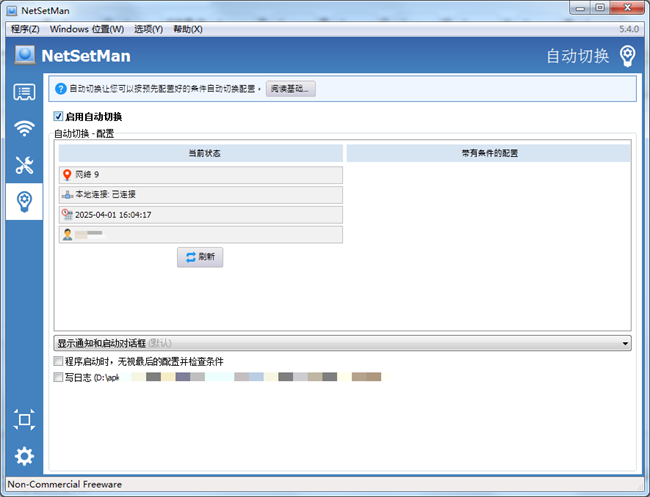Click the red location pin icon

67,175
